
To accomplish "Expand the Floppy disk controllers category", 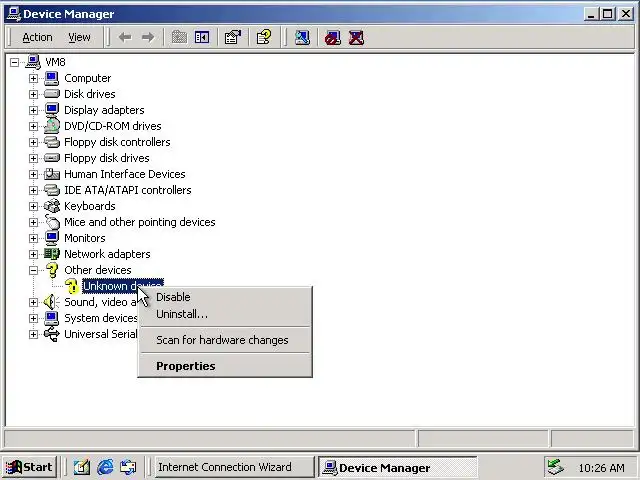I will pos(33,142).
